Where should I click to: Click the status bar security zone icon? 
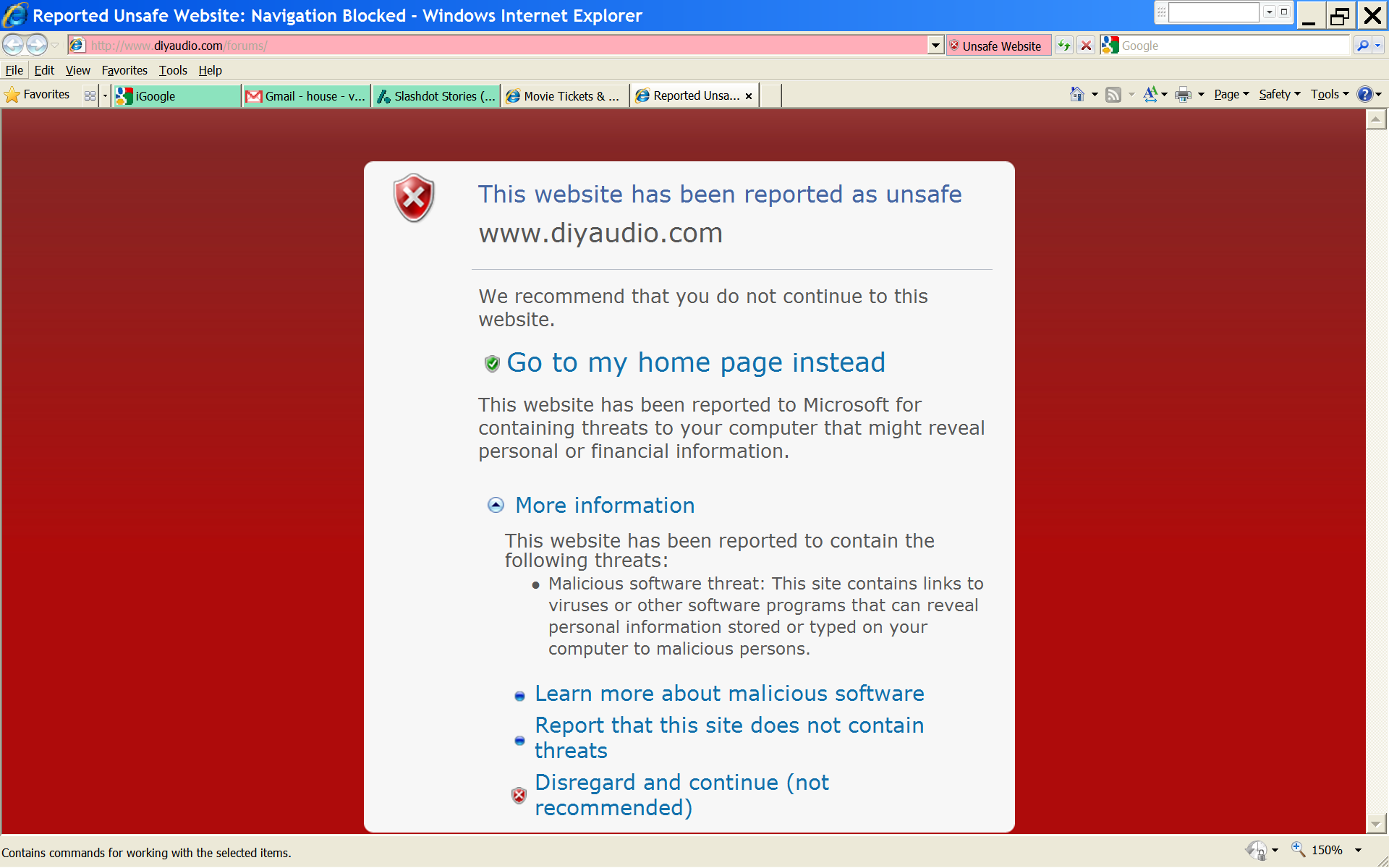[1257, 851]
